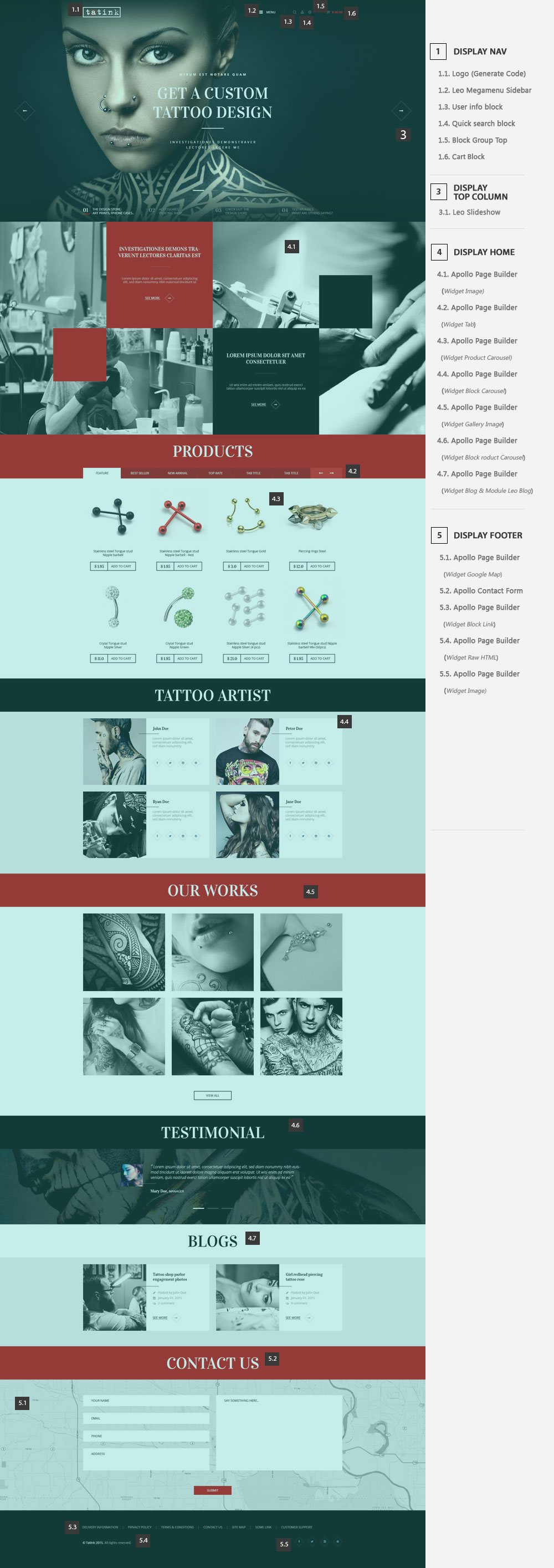Open See More on Tattoo shop parlor blog
Image resolution: width=554 pixels, height=1568 pixels.
[x=160, y=1317]
